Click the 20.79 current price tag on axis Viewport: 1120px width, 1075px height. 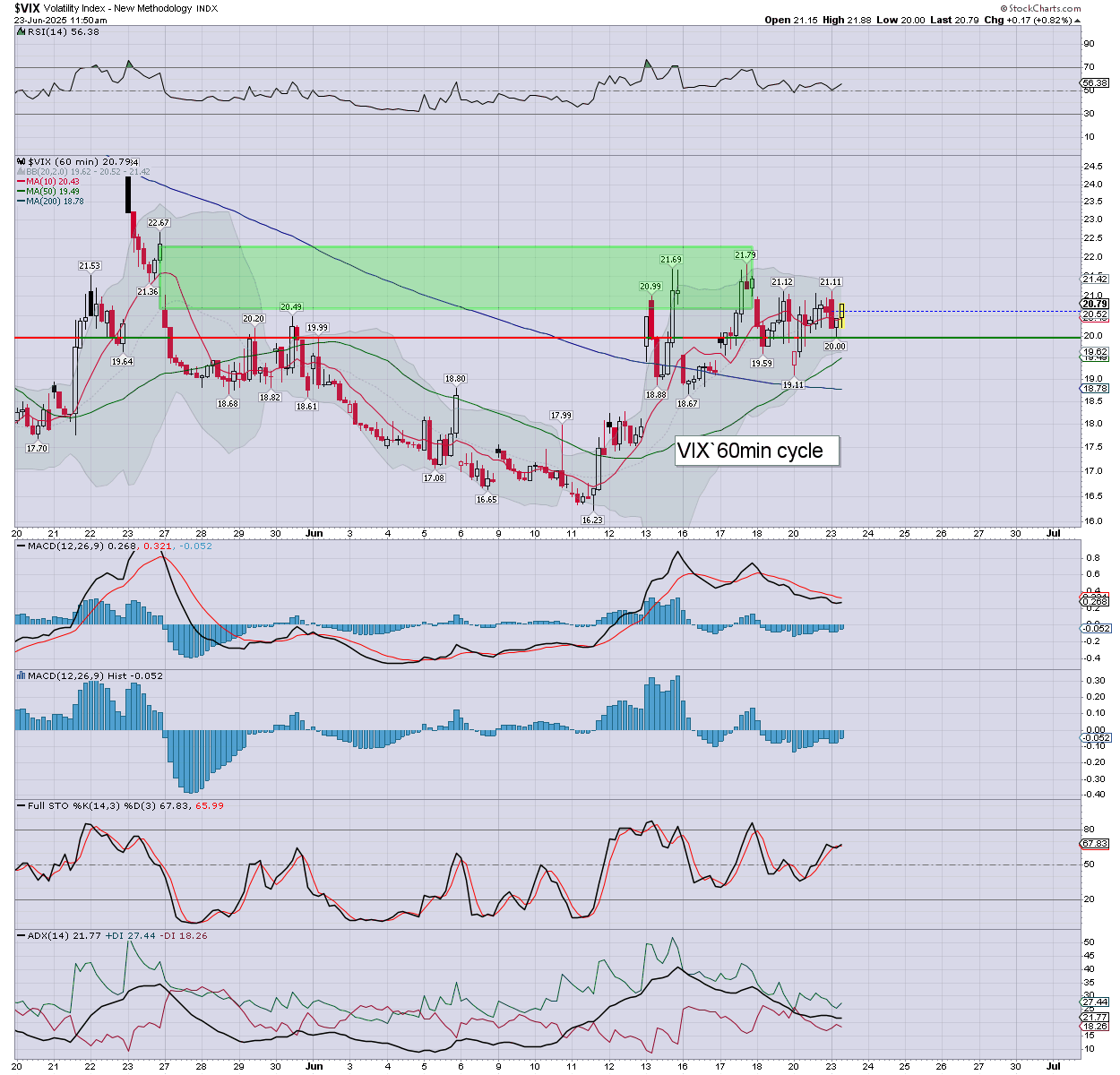coord(1095,305)
